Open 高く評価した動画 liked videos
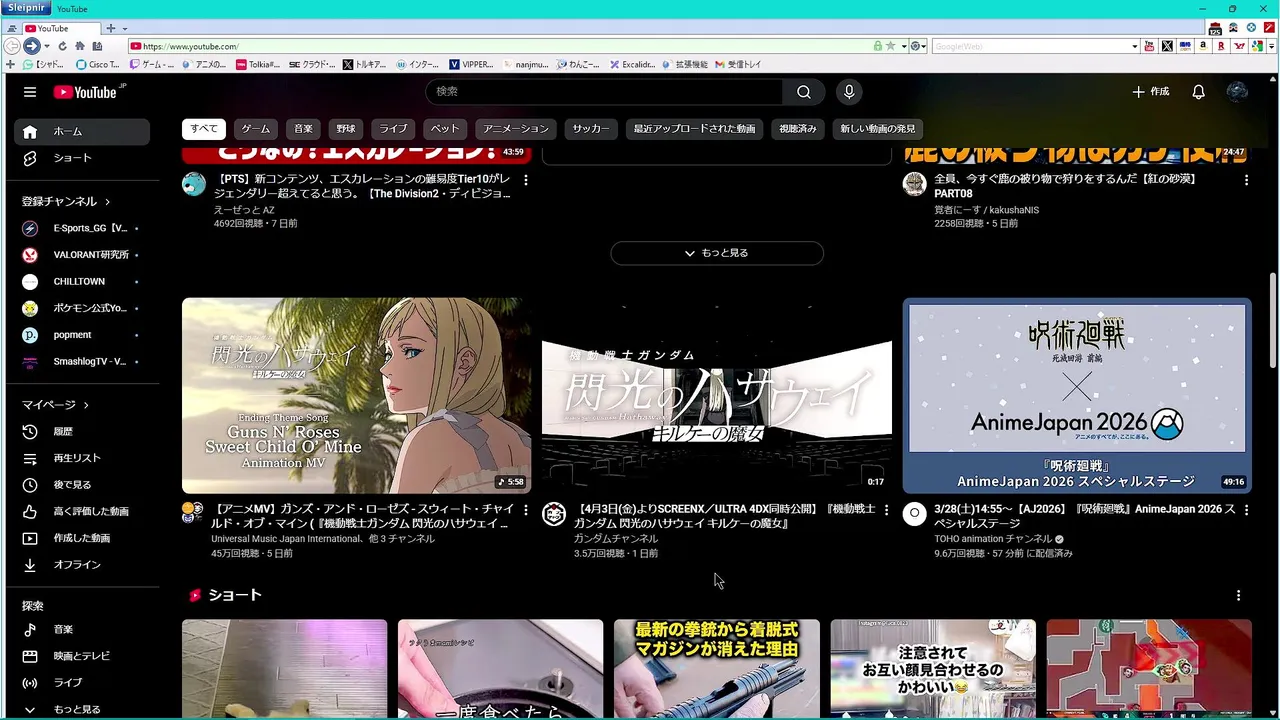This screenshot has height=720, width=1280. (82, 511)
